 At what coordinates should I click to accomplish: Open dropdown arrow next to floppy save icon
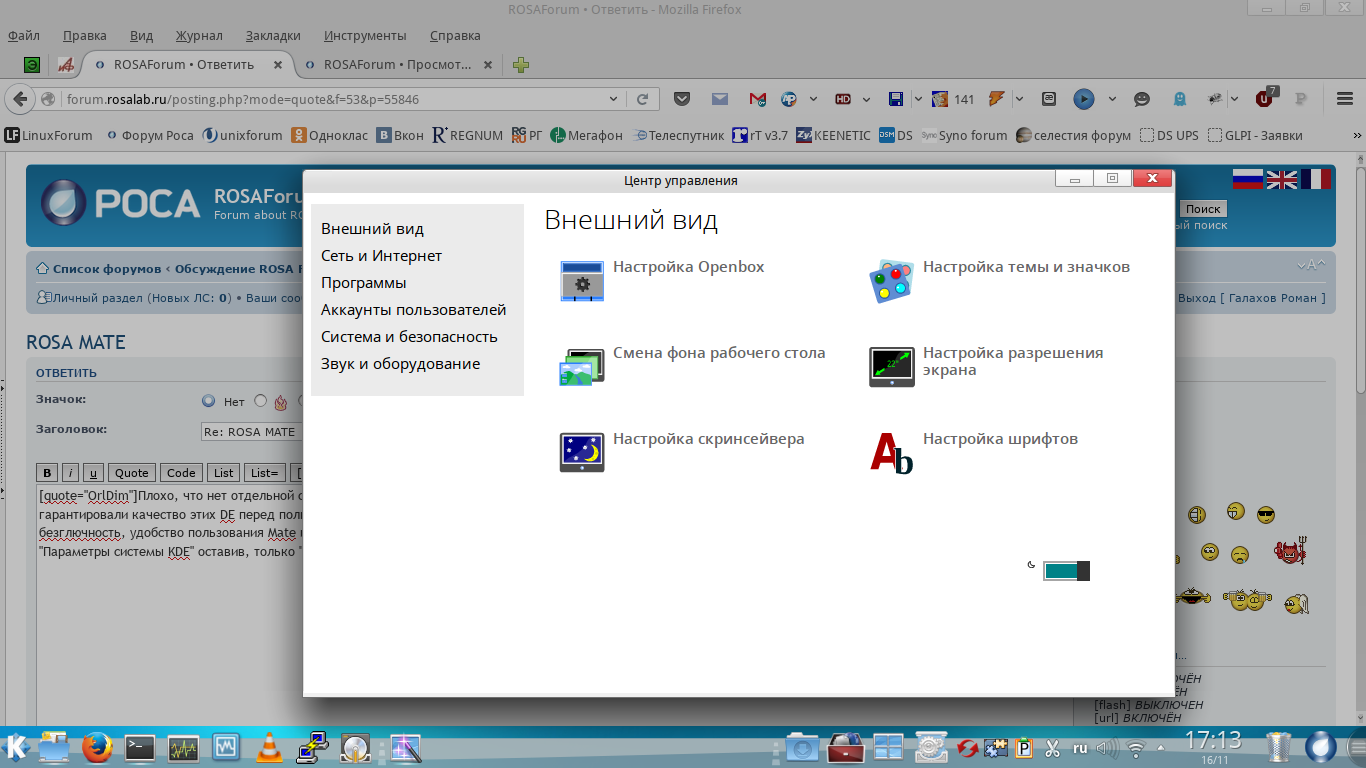coord(918,99)
